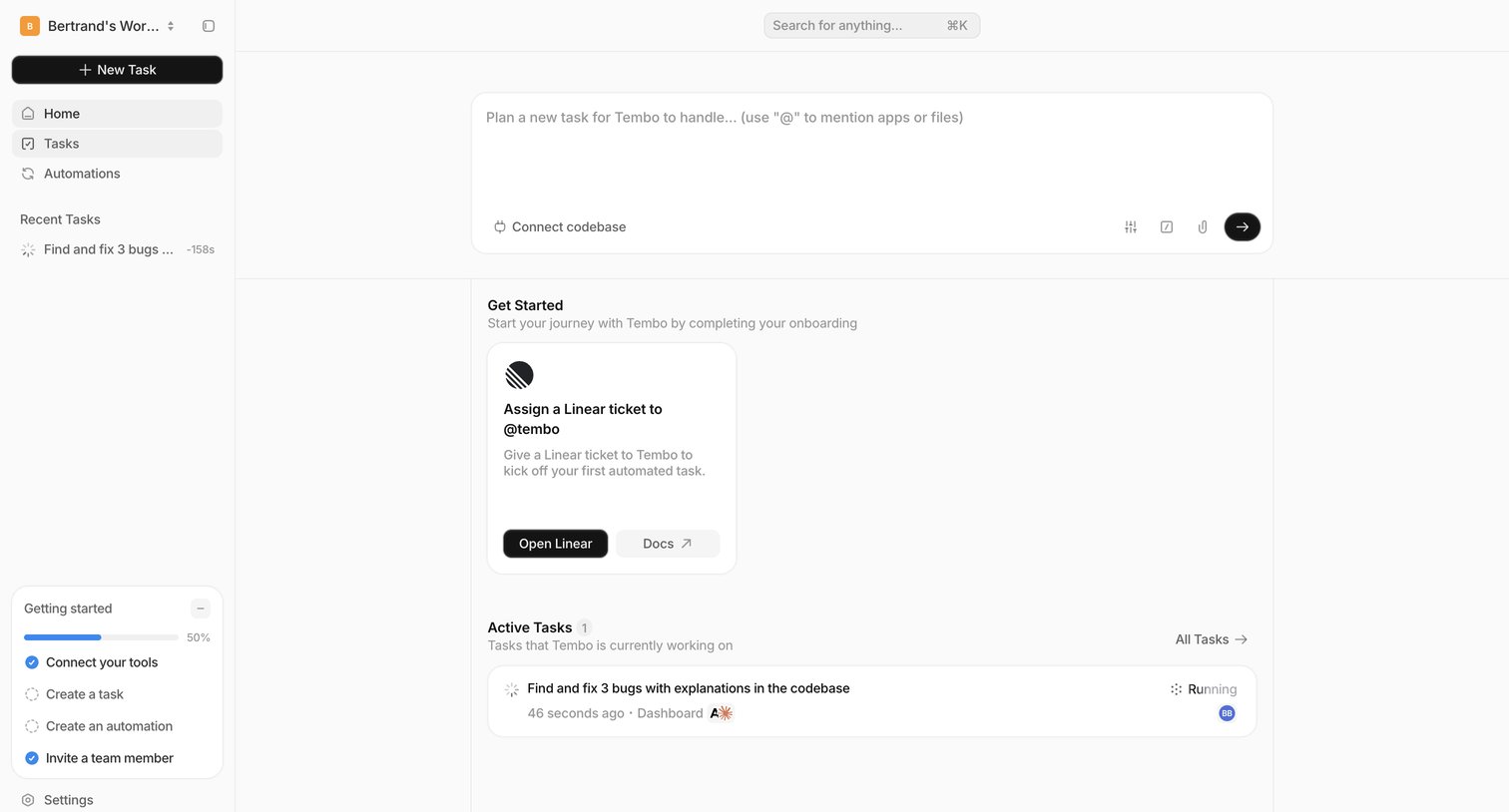Click the All Tasks link

[x=1211, y=639]
